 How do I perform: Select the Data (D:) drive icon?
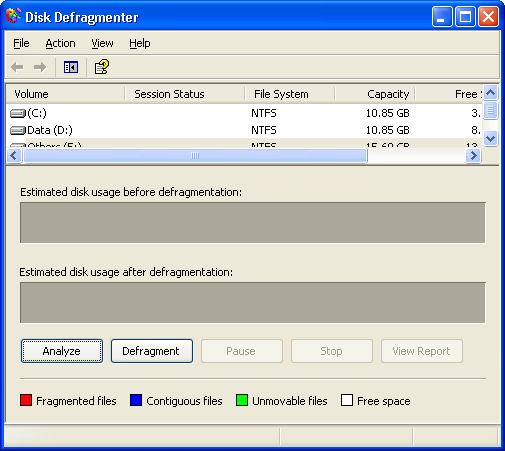18,130
